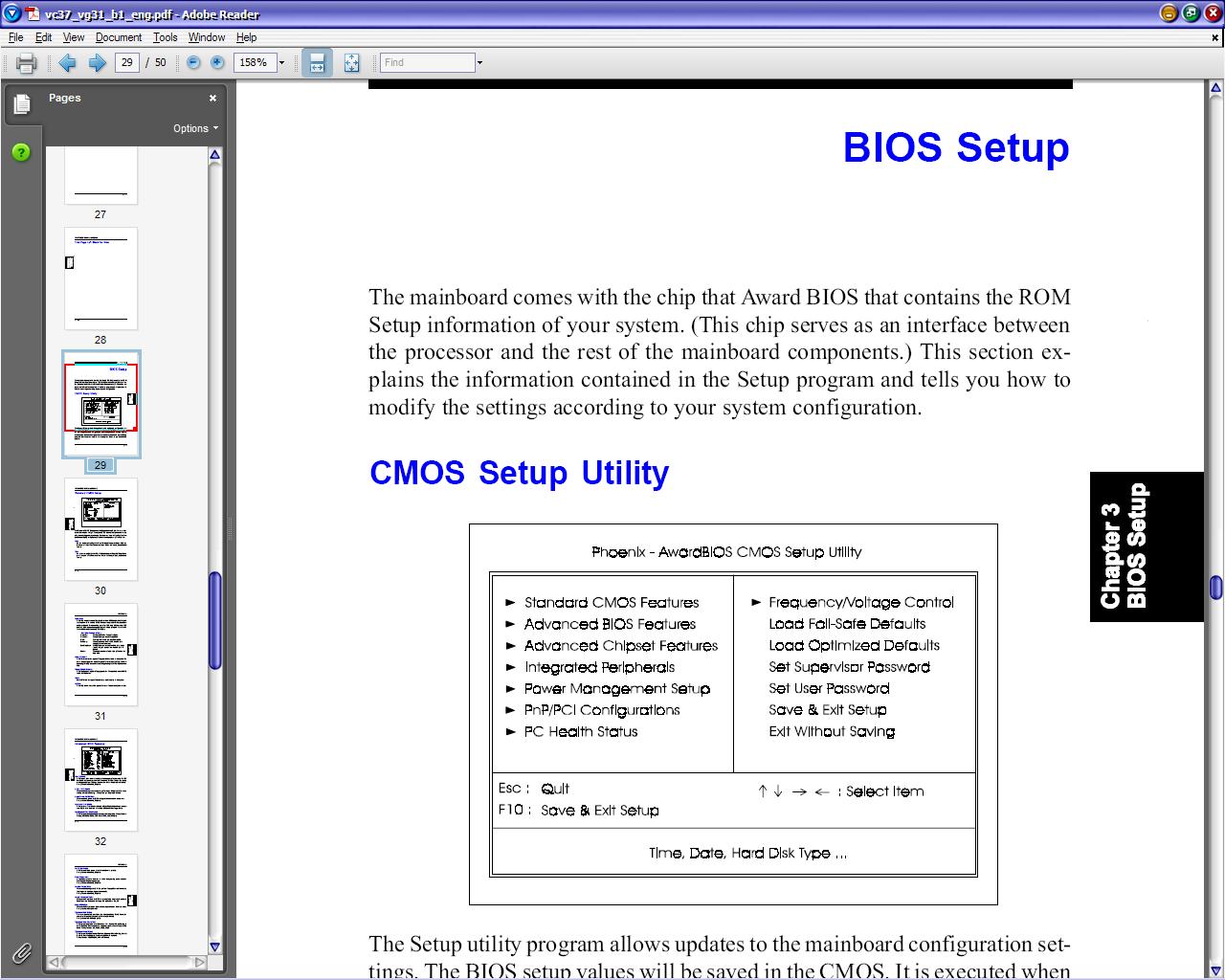
Task: Minimize the Adobe Reader window
Action: coord(1169,13)
